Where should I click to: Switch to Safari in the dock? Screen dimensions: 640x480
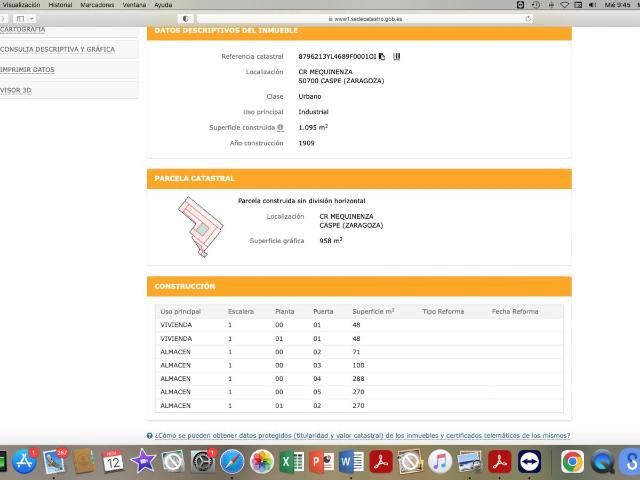[x=232, y=462]
